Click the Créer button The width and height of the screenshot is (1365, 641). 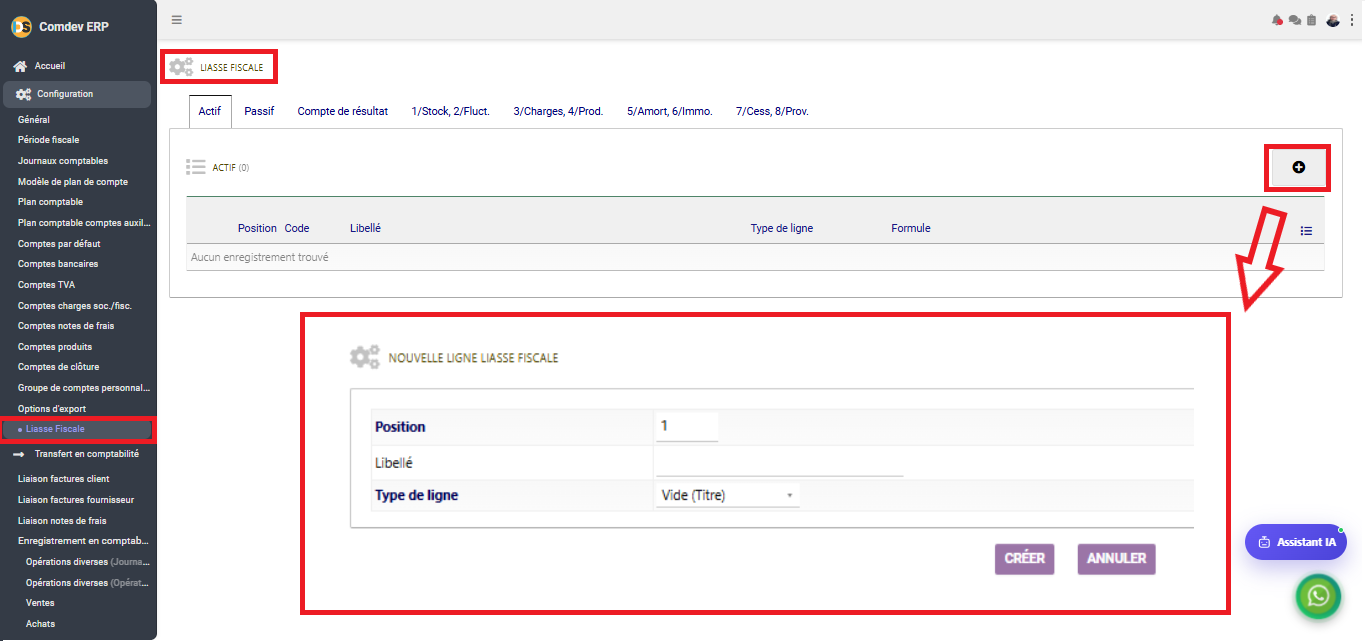coord(1024,559)
